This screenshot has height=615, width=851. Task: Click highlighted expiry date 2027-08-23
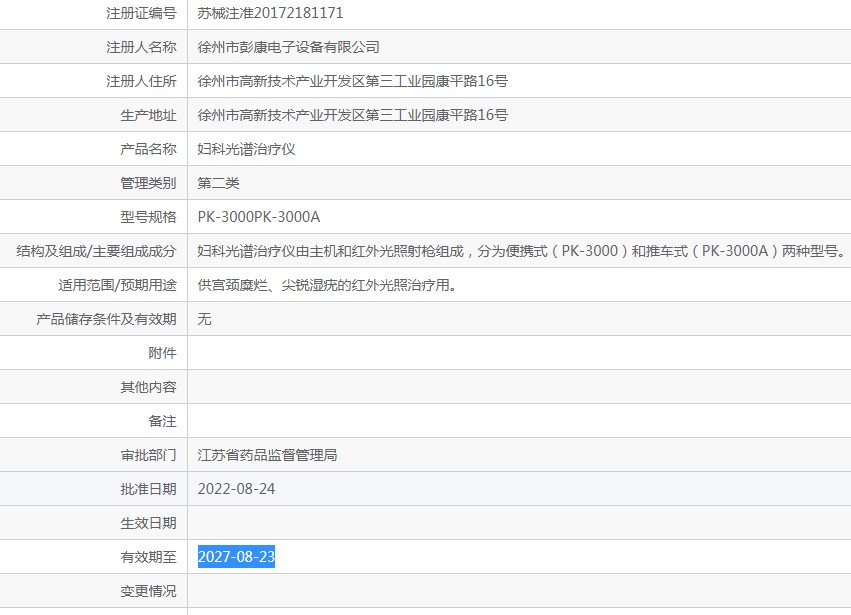tap(236, 557)
